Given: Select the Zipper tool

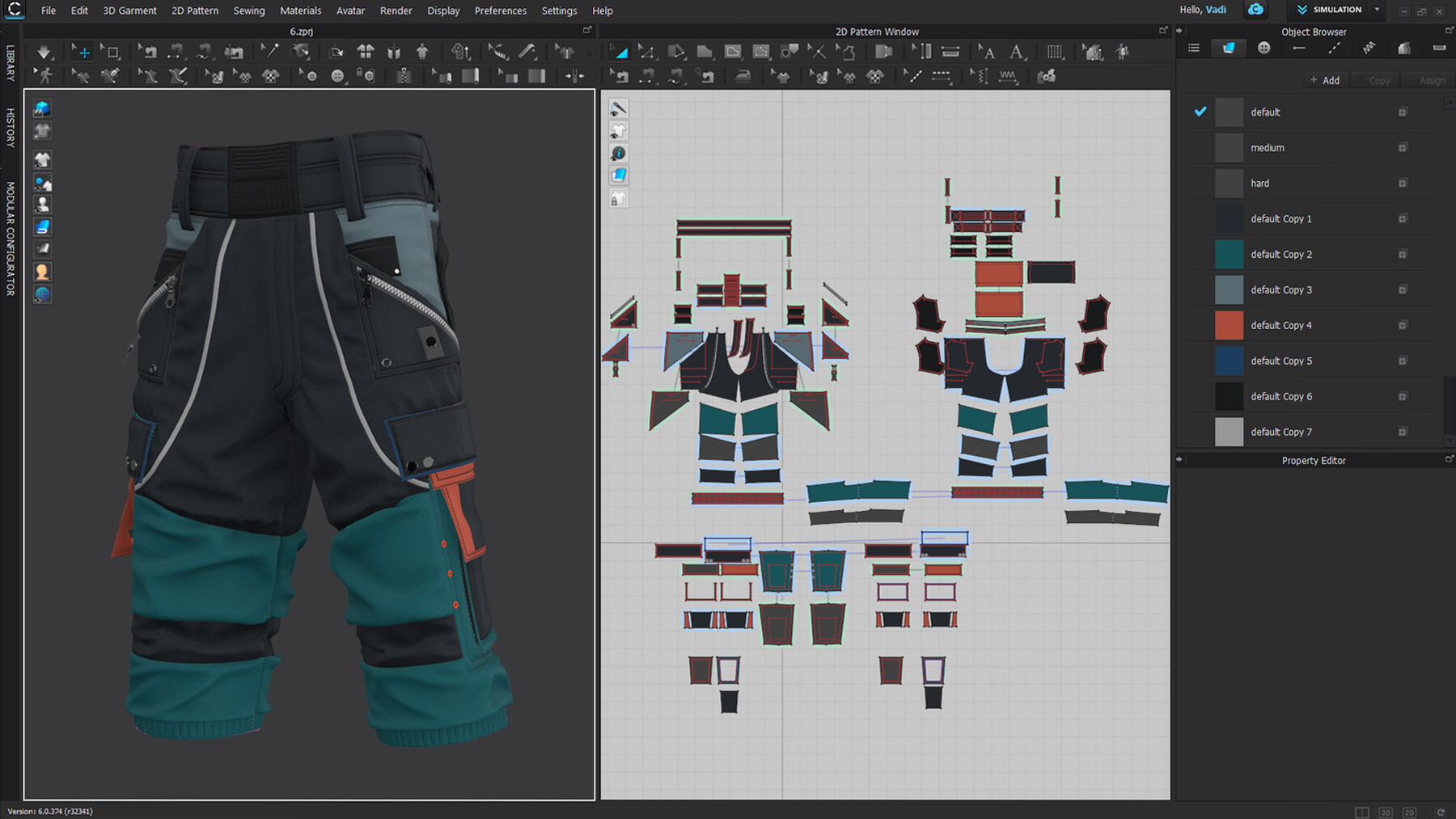Looking at the screenshot, I should [404, 75].
